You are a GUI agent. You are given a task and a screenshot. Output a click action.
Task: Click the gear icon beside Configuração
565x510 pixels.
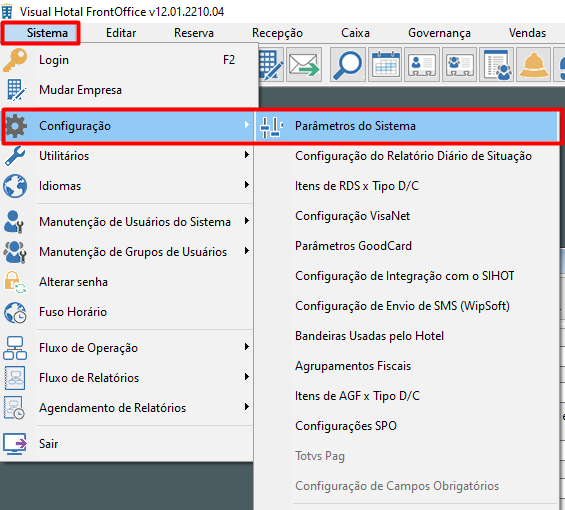[15, 126]
